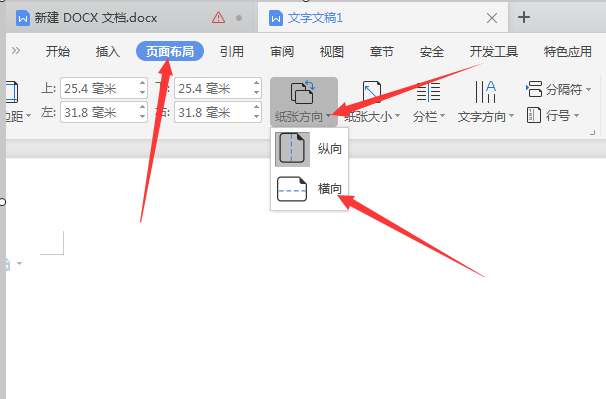Screen dimensions: 606x399
Task: Increase the right margin with up stepper
Action: tap(257, 107)
